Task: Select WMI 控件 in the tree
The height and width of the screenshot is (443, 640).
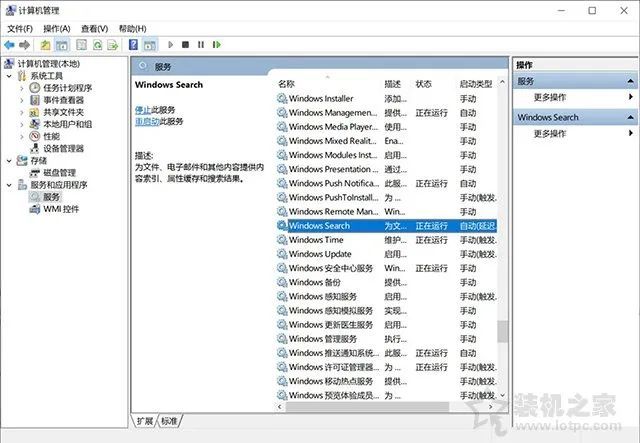Action: pos(61,209)
